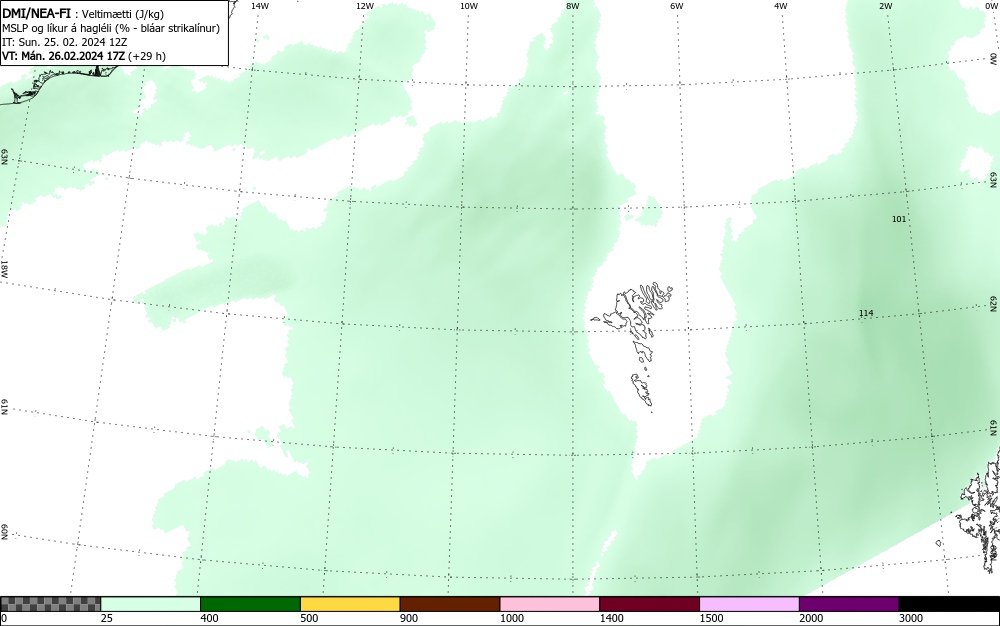Click the '10W' longitude label

469,6
